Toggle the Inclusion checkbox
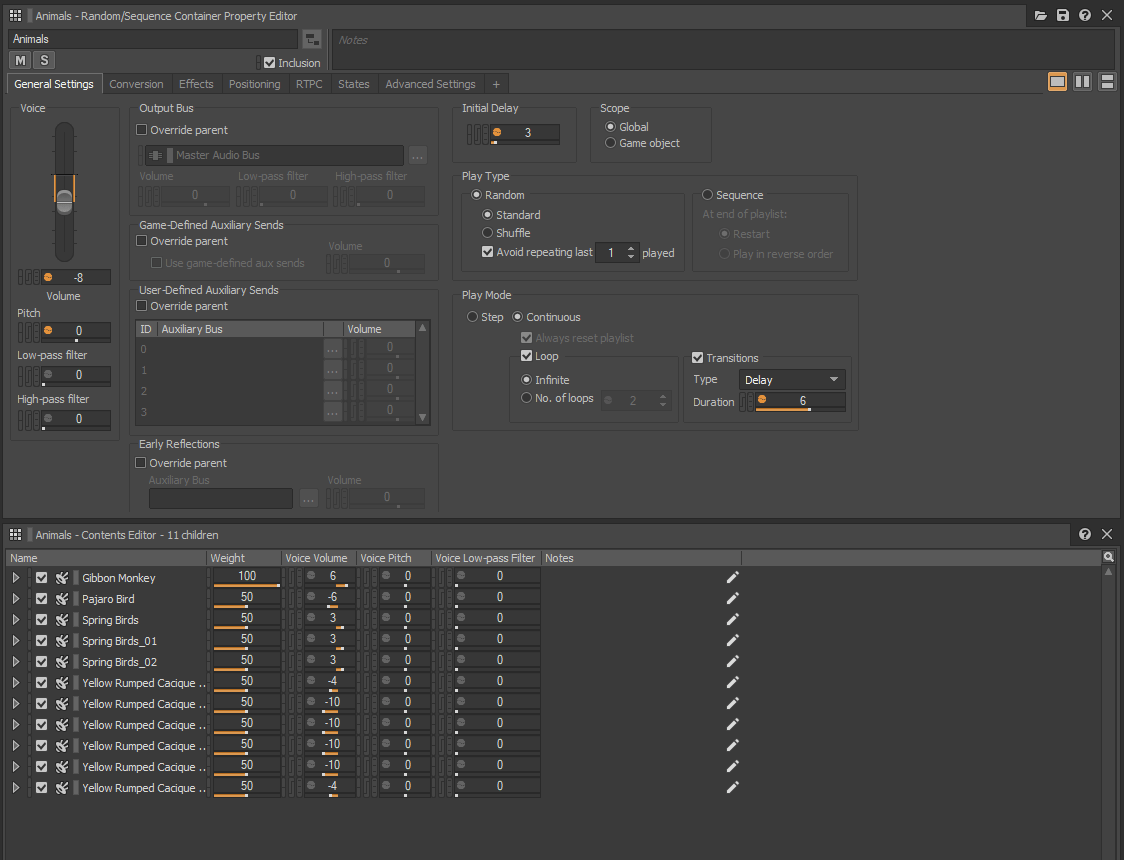 tap(269, 63)
